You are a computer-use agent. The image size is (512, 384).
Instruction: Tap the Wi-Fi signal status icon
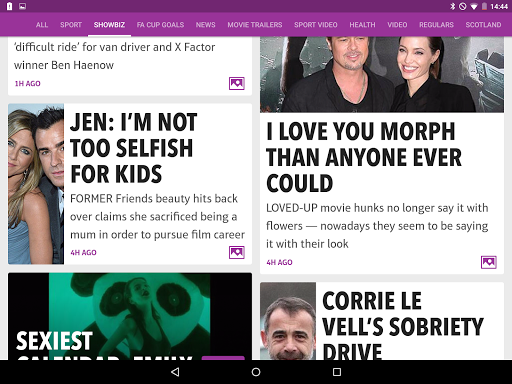[474, 6]
